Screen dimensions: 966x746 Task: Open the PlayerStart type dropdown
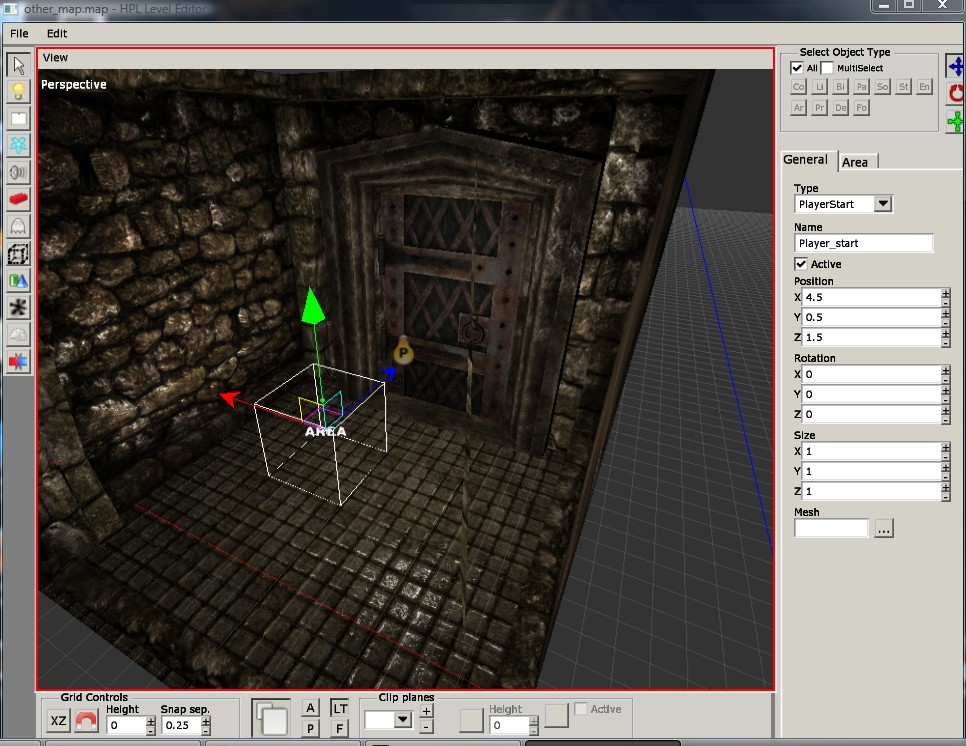[882, 204]
